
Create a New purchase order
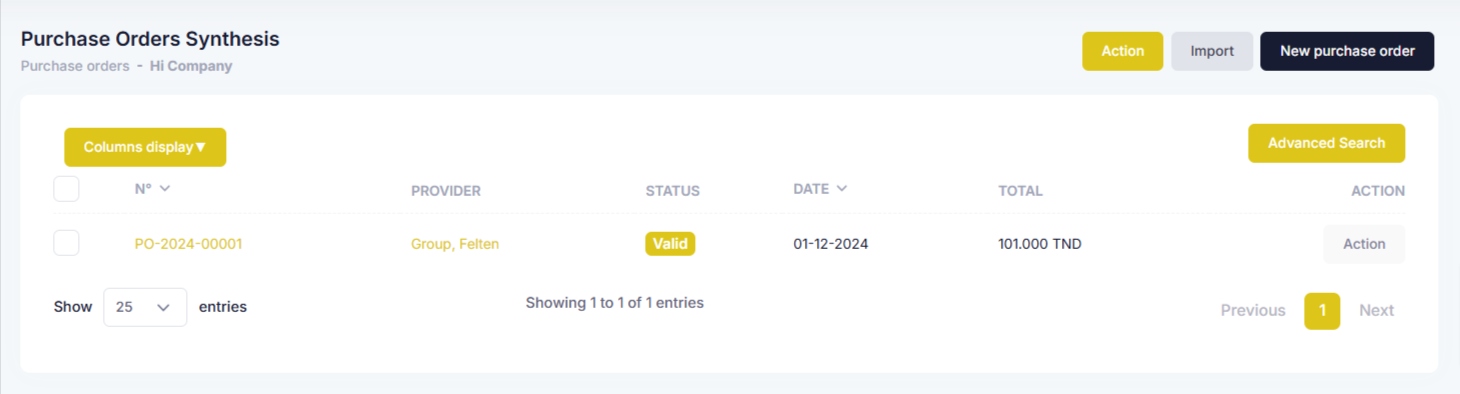tap(1347, 51)
